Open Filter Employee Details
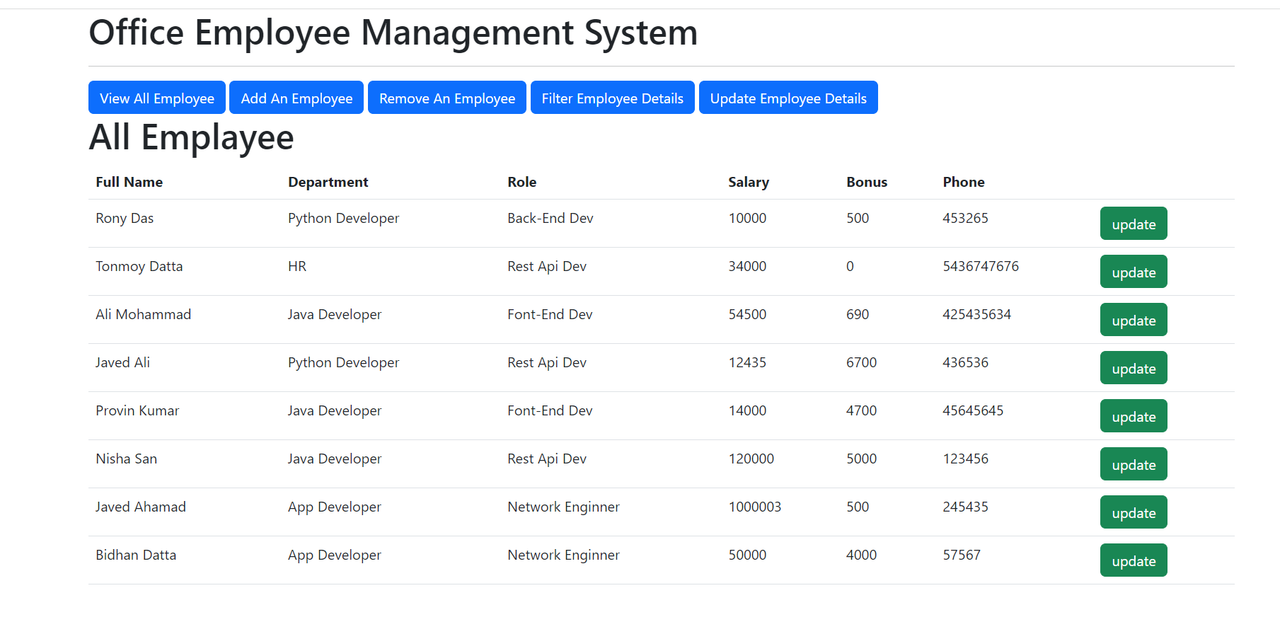Screen dimensions: 1280x622 click(612, 97)
